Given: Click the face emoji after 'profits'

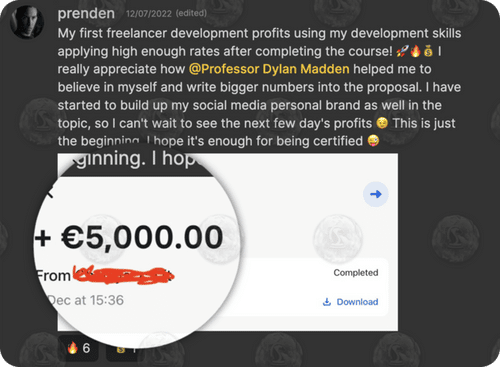Looking at the screenshot, I should point(382,123).
